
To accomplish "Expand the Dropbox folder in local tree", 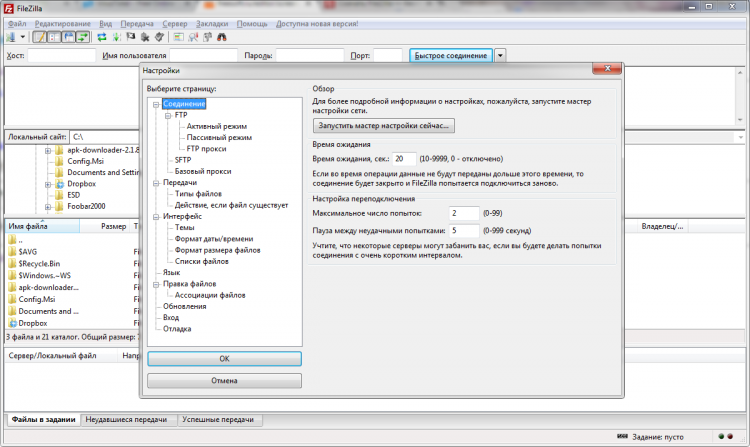I will [x=48, y=184].
